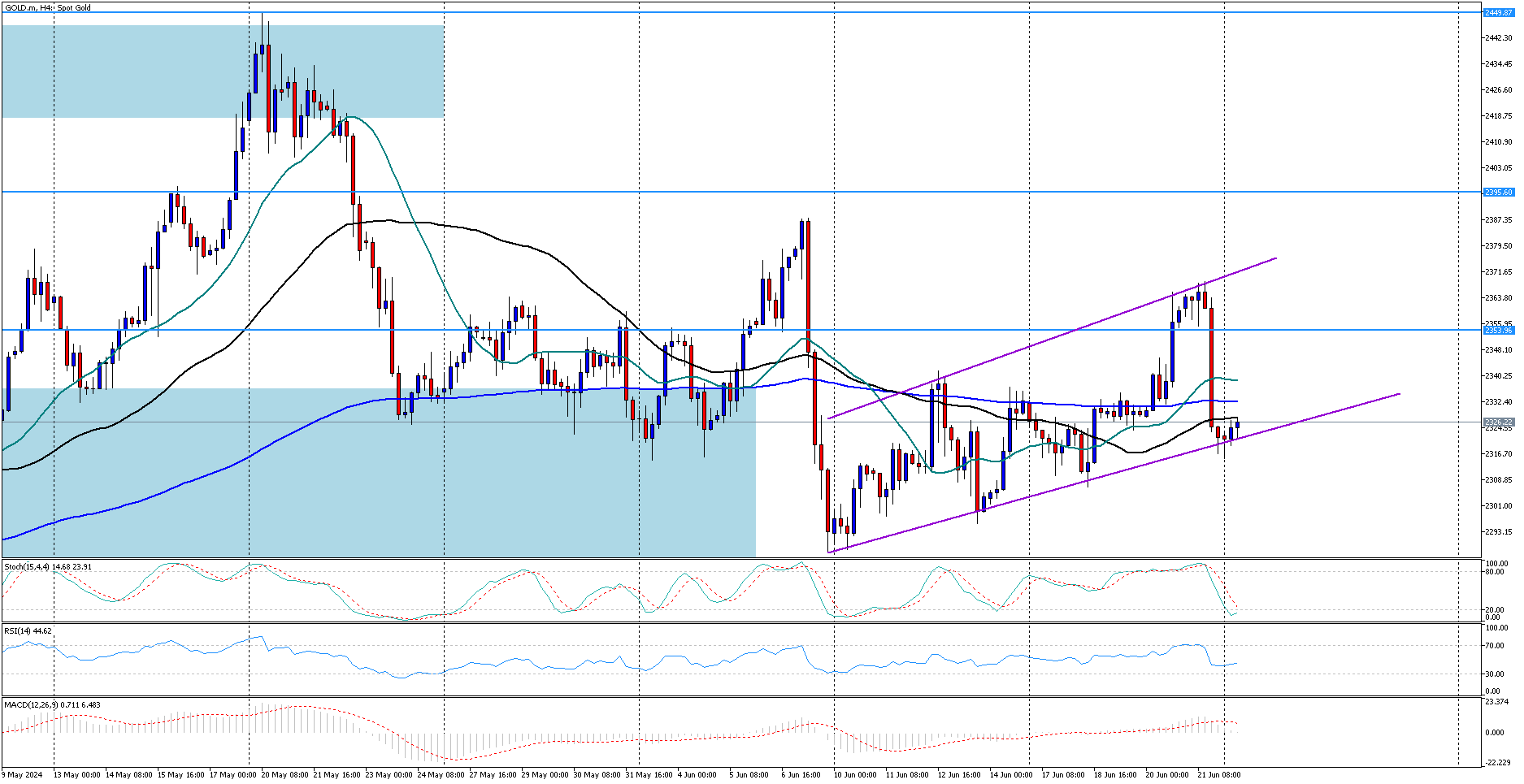Click the "21 Jun 08:00" time axis label
This screenshot has width=1524, height=784.
tap(1220, 775)
